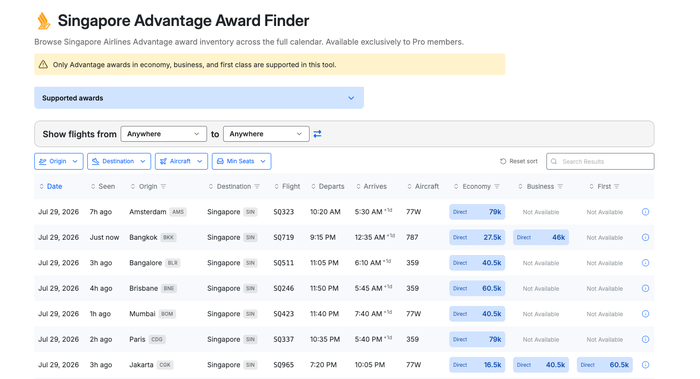Select the 40.5k Business award for Jakarta
This screenshot has width=700, height=379.
click(541, 365)
